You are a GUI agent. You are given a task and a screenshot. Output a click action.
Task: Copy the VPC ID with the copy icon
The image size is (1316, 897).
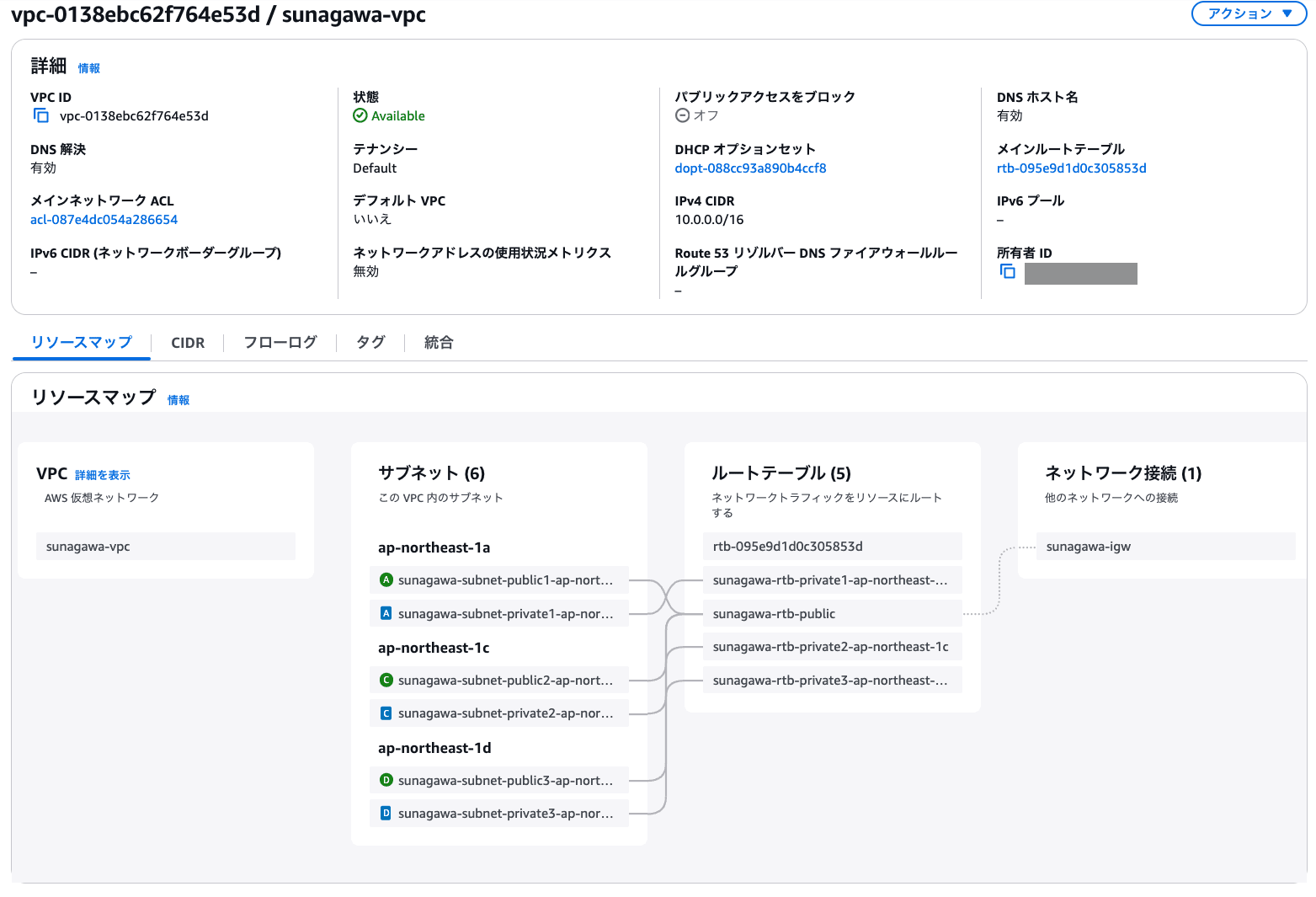pyautogui.click(x=41, y=115)
